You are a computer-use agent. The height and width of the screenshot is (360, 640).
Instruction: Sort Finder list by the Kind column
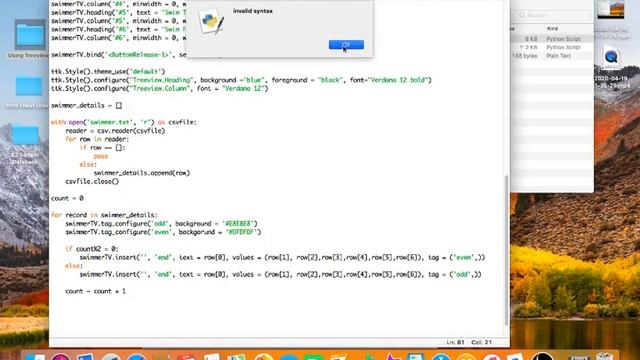coord(552,29)
